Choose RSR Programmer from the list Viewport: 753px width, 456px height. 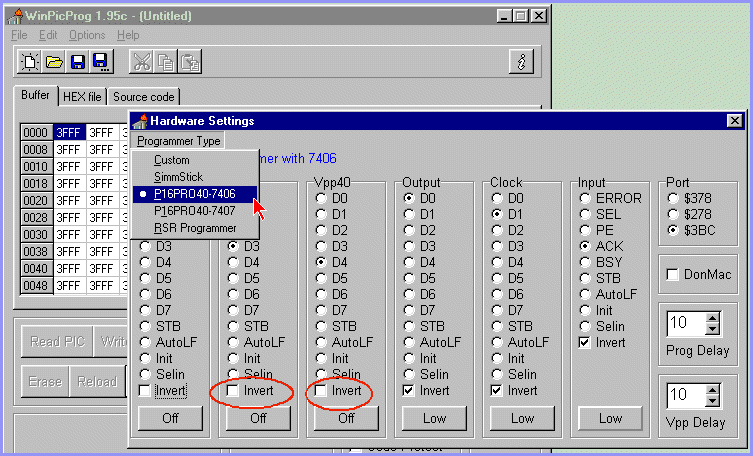tap(195, 228)
